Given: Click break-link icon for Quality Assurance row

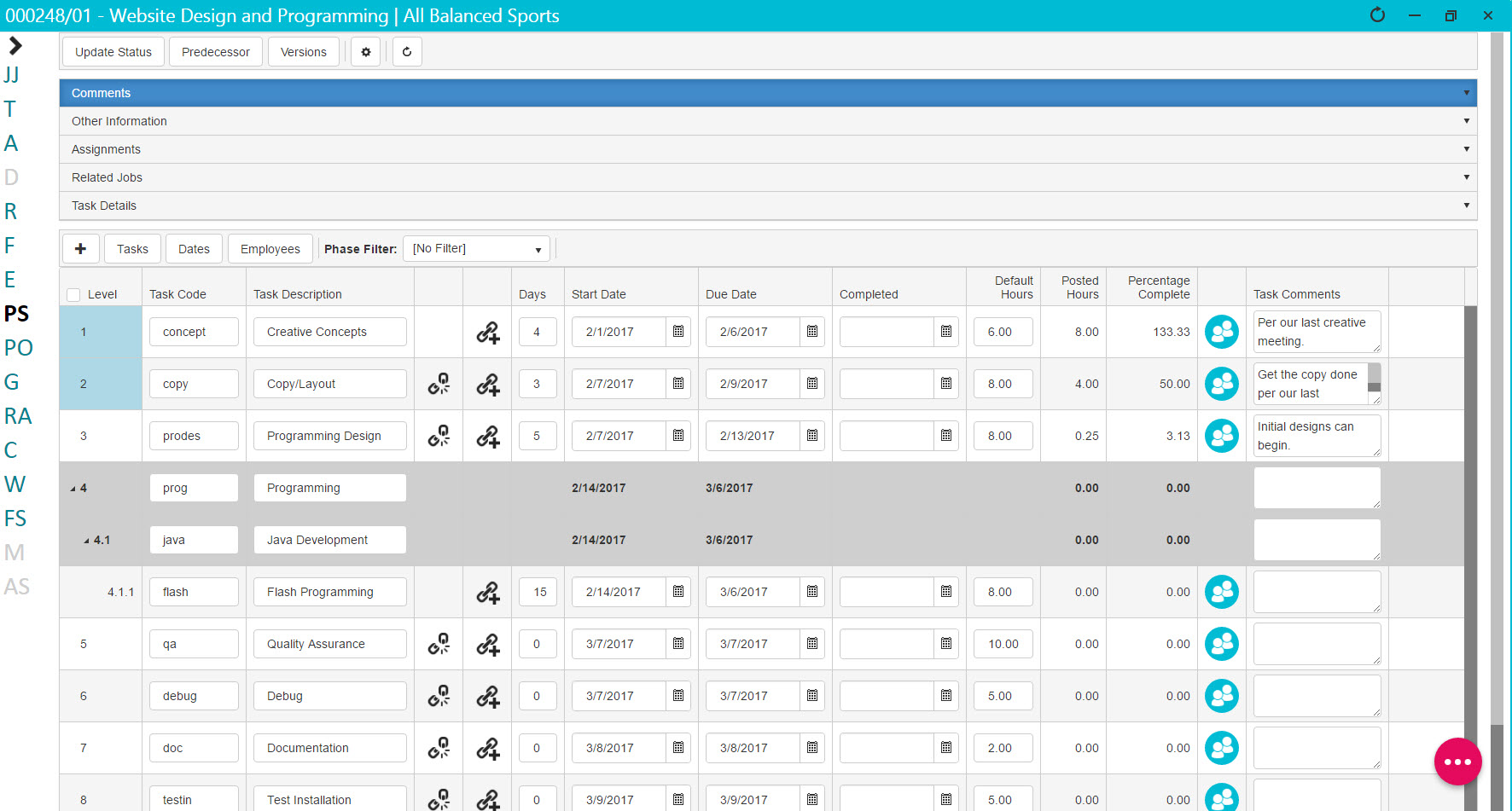Looking at the screenshot, I should [439, 644].
